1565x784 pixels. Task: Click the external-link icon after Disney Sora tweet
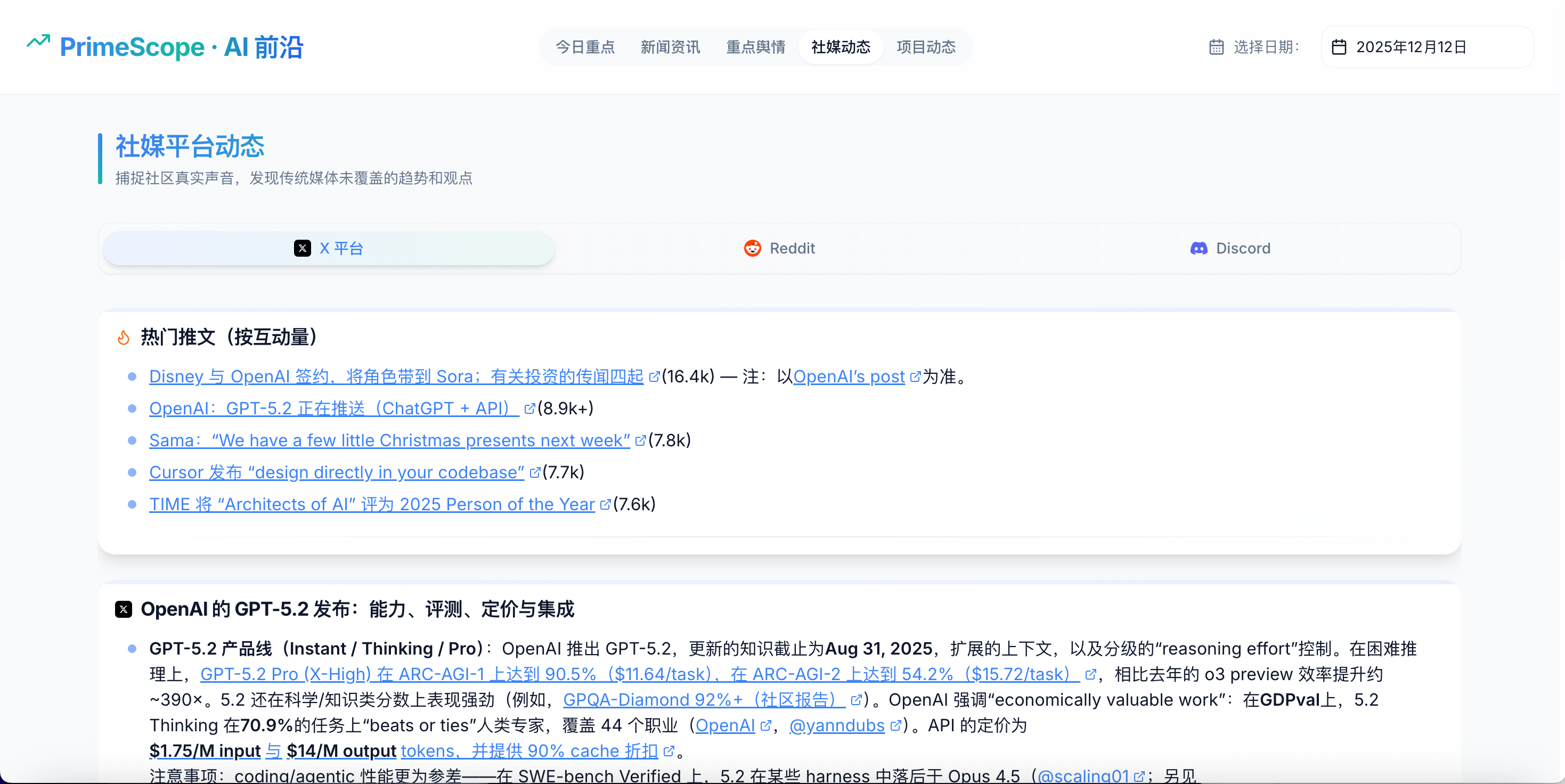pos(654,377)
